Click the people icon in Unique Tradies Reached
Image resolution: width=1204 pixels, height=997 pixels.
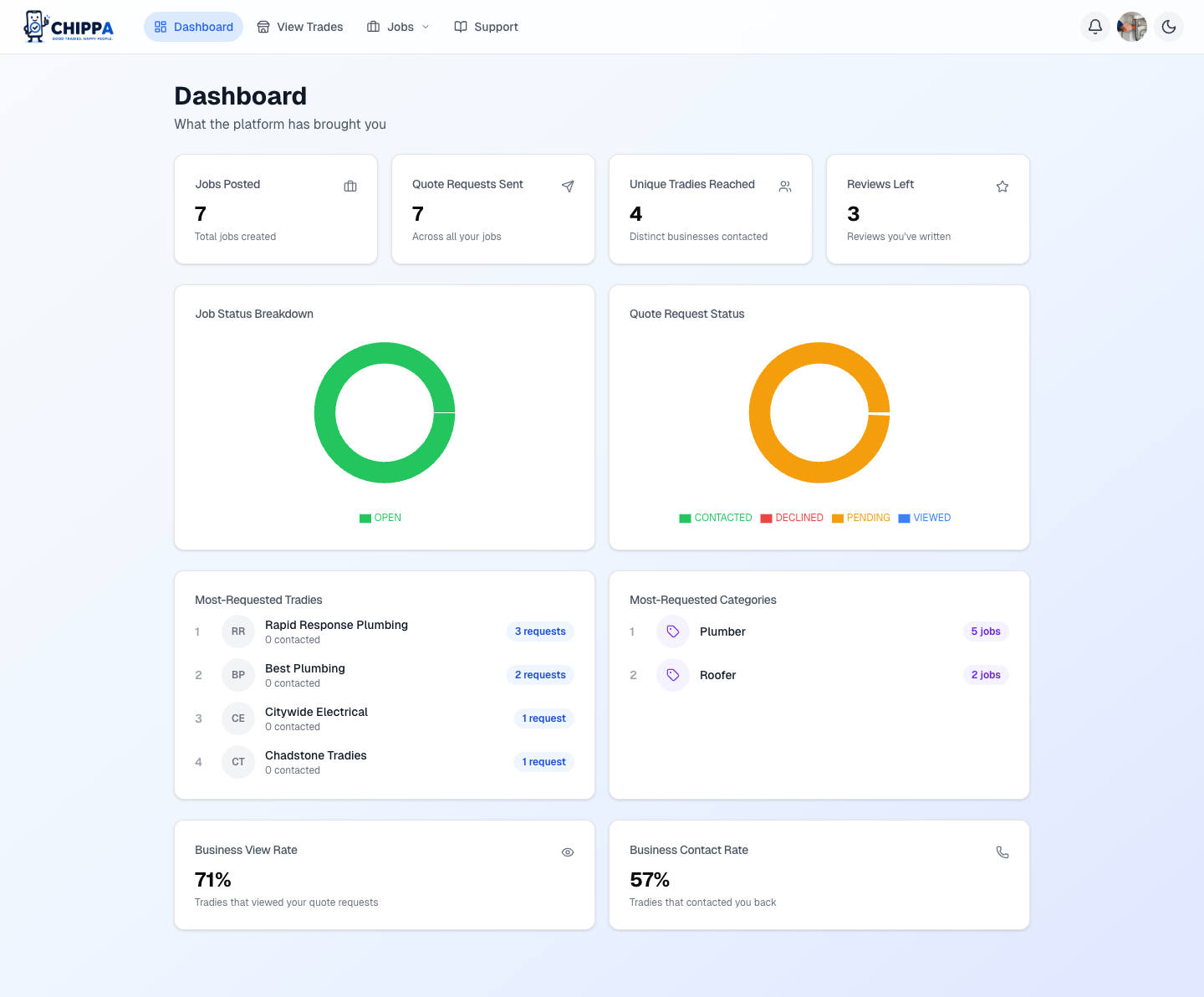pyautogui.click(x=785, y=187)
